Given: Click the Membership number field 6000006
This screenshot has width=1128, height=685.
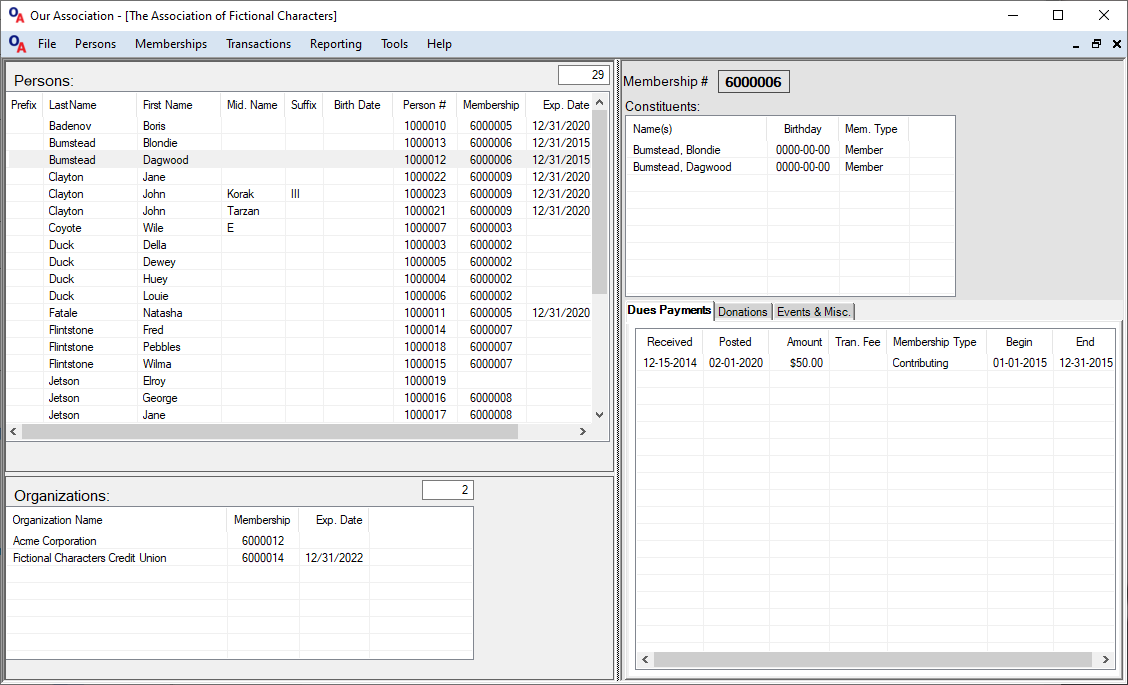Looking at the screenshot, I should (x=754, y=82).
